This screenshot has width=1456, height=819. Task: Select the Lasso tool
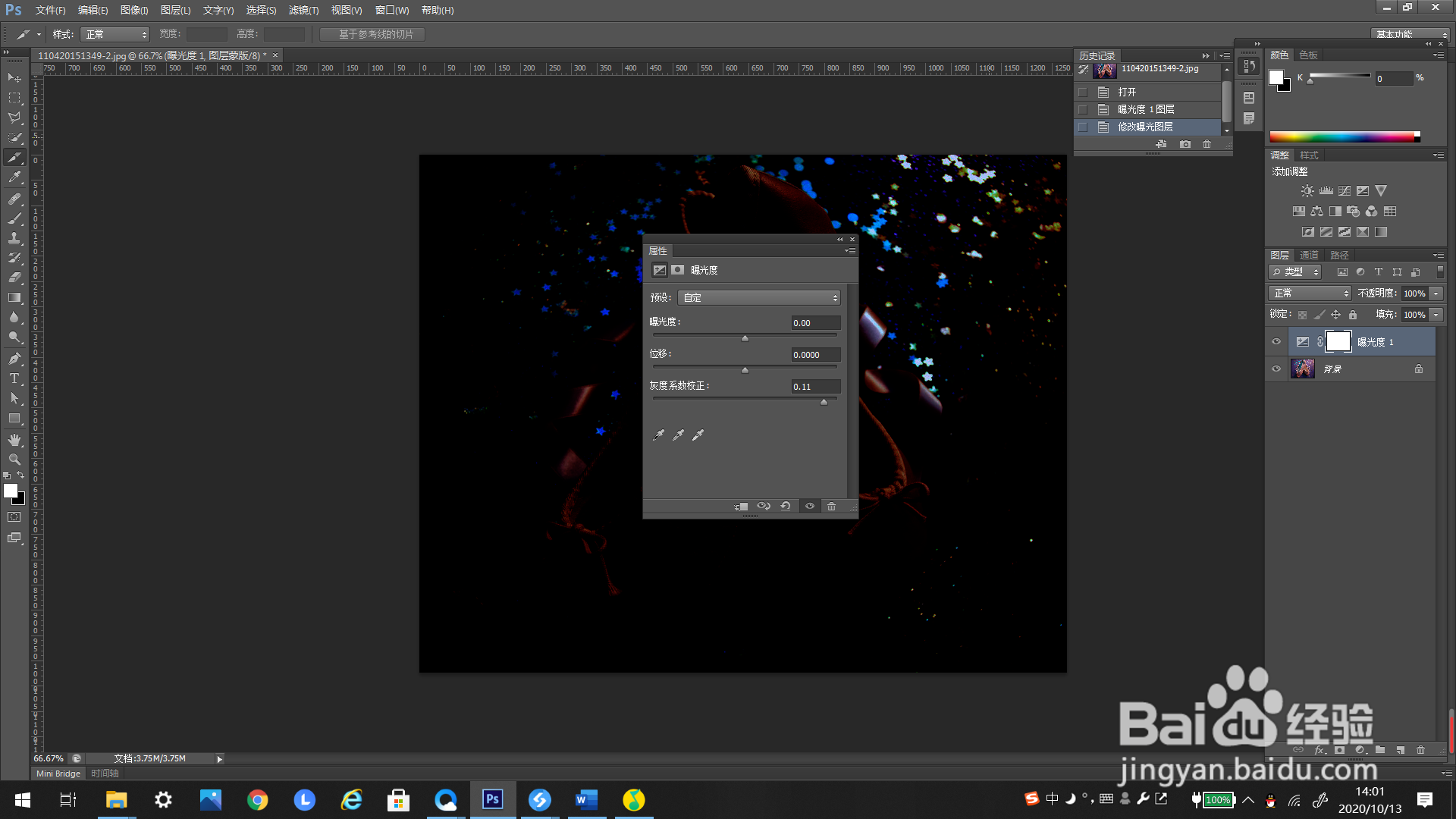click(x=14, y=118)
